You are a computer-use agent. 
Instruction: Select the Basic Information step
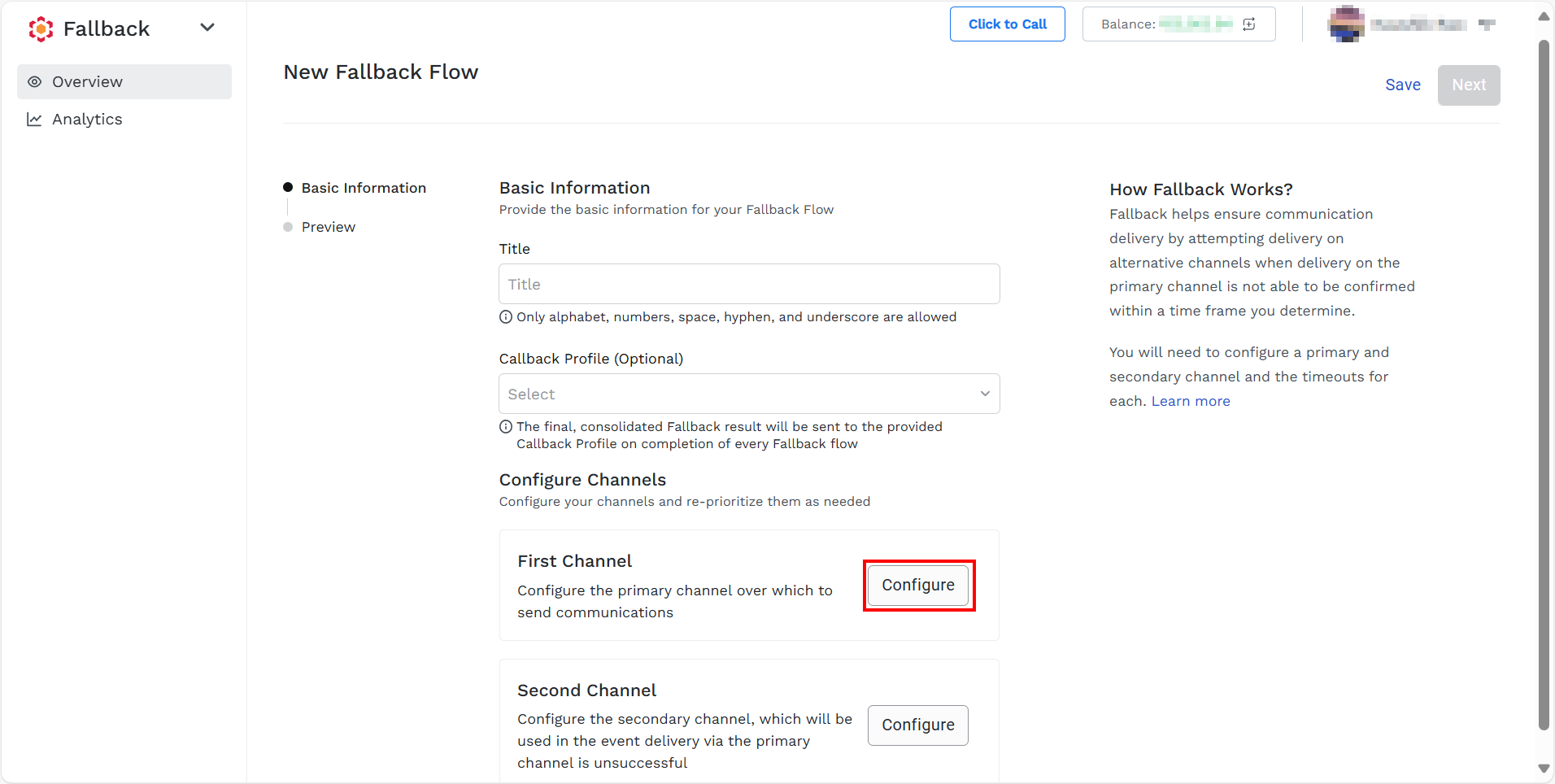(364, 188)
